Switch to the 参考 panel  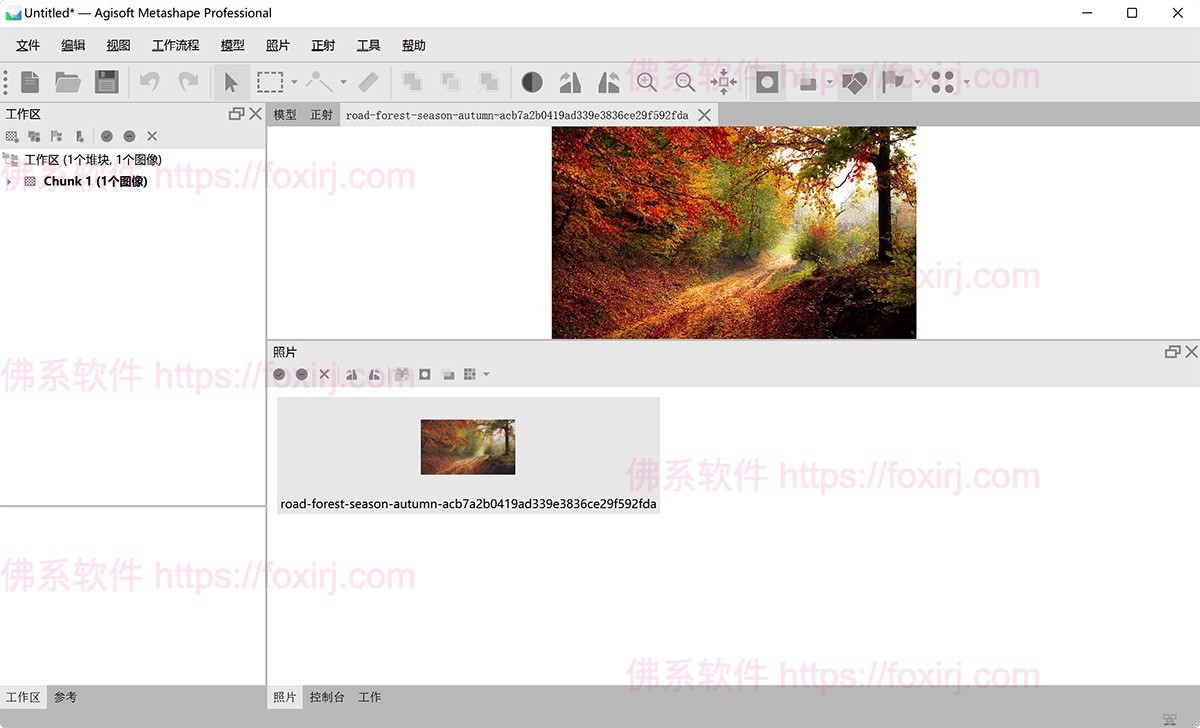click(x=65, y=697)
